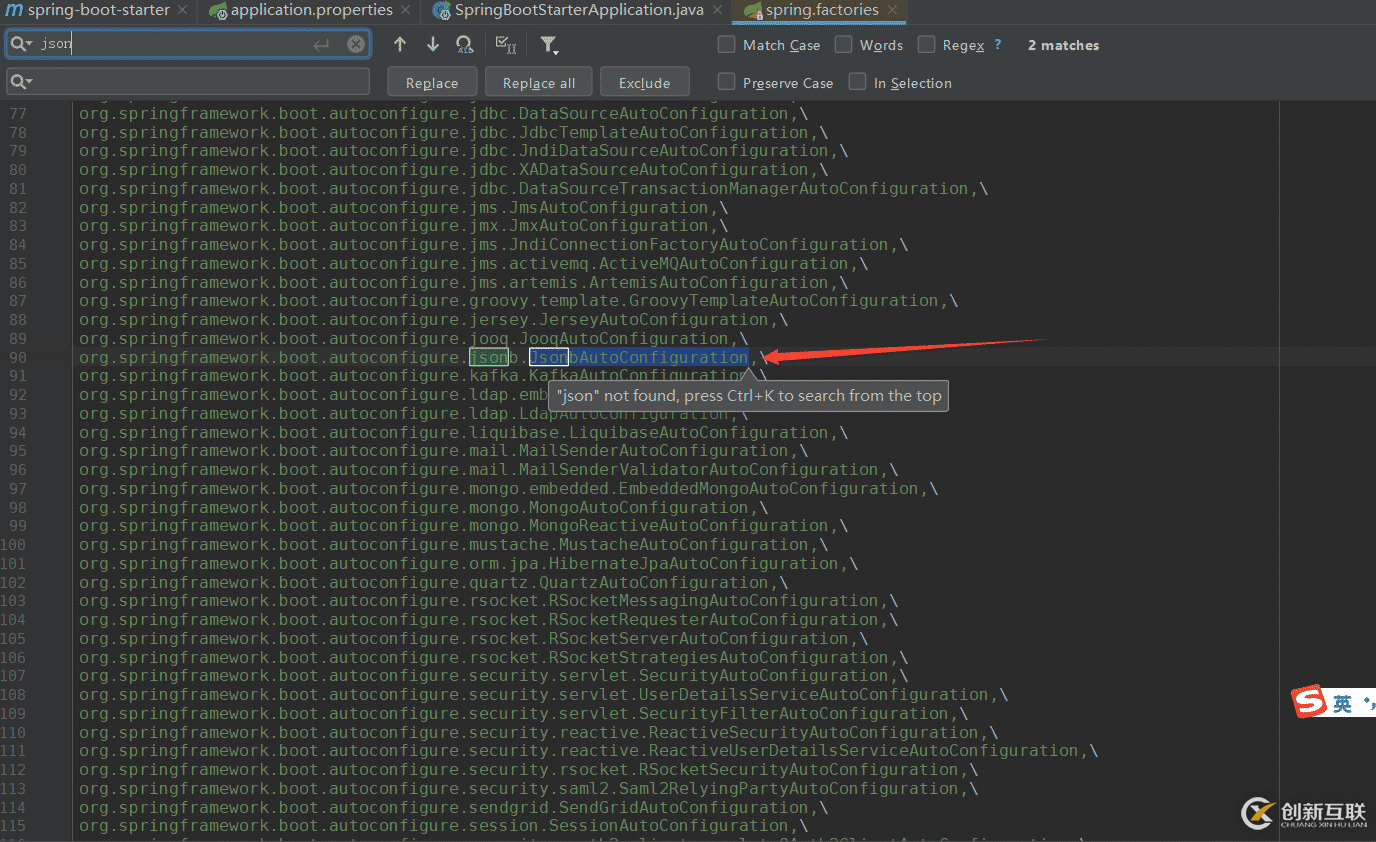Open SpringBootStarterApplication.java tab
This screenshot has height=842, width=1376.
click(578, 10)
